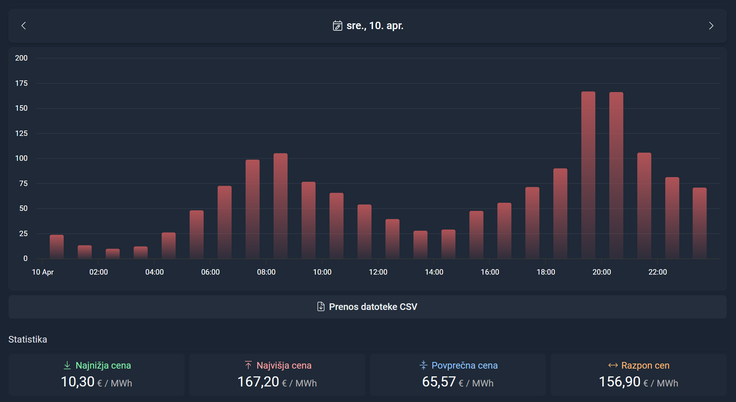Click the 04:00 axis label

tap(154, 272)
